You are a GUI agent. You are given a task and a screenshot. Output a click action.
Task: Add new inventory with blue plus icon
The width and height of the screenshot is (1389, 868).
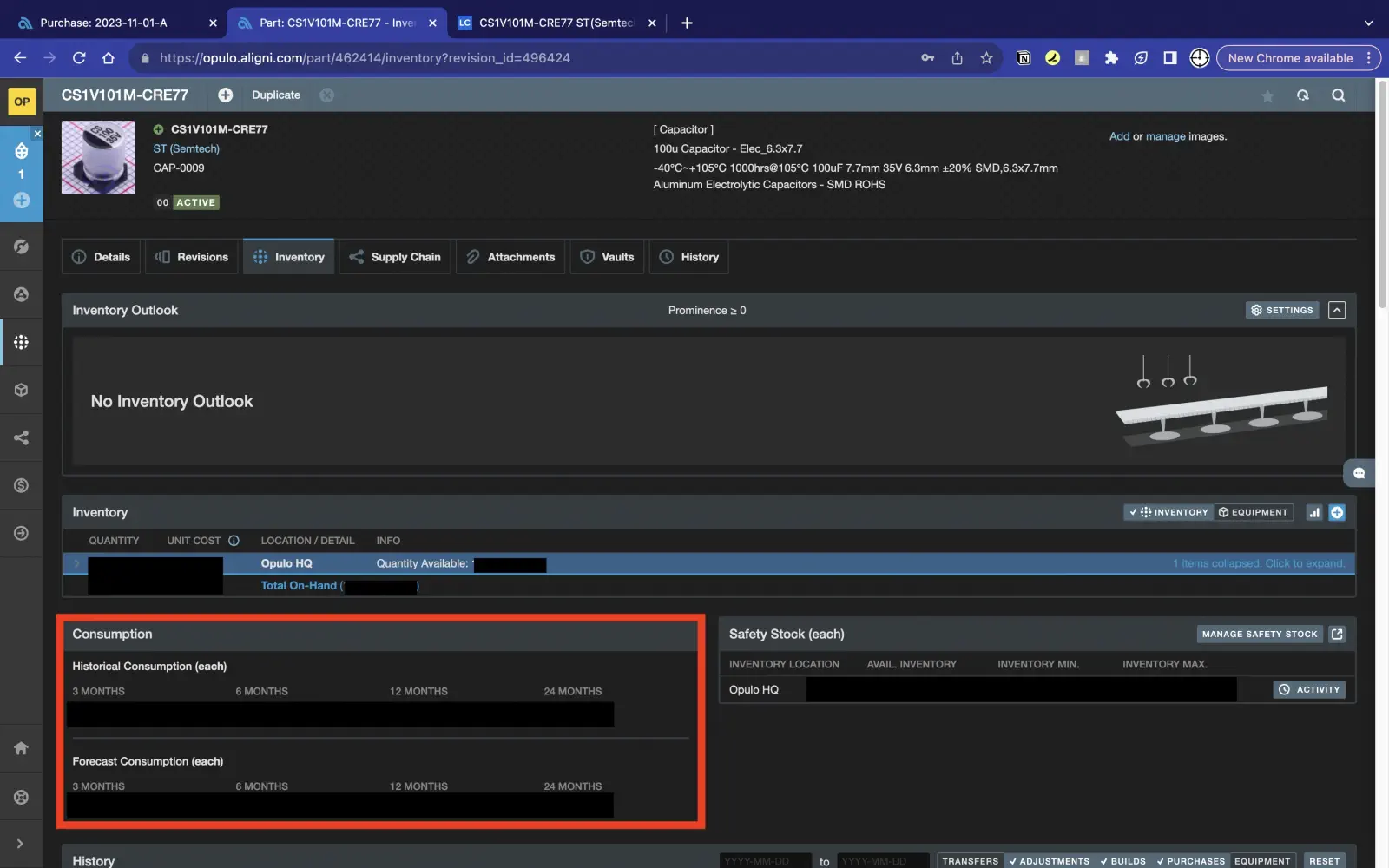(1337, 513)
